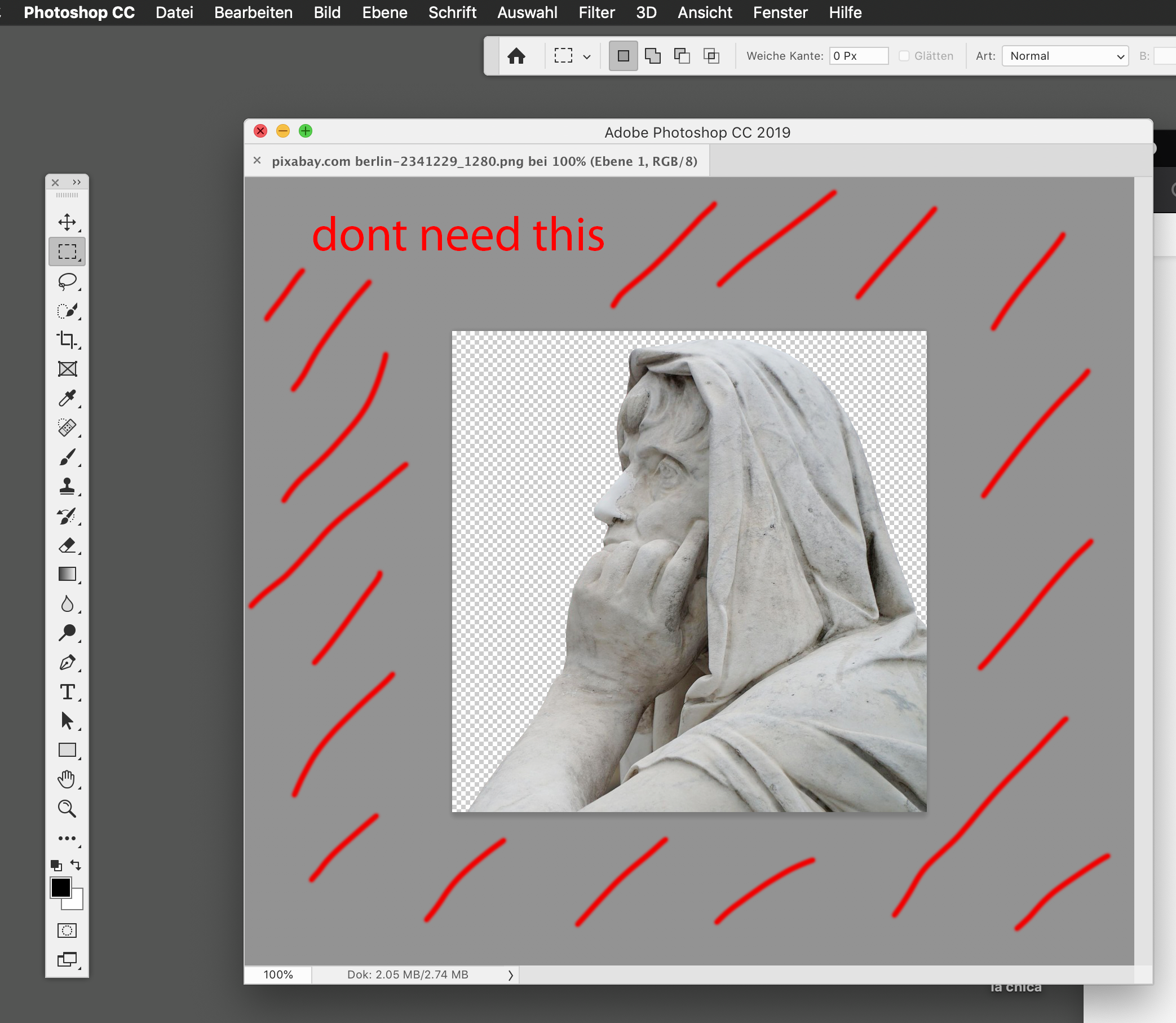
Task: Select the Move tool
Action: (x=67, y=222)
